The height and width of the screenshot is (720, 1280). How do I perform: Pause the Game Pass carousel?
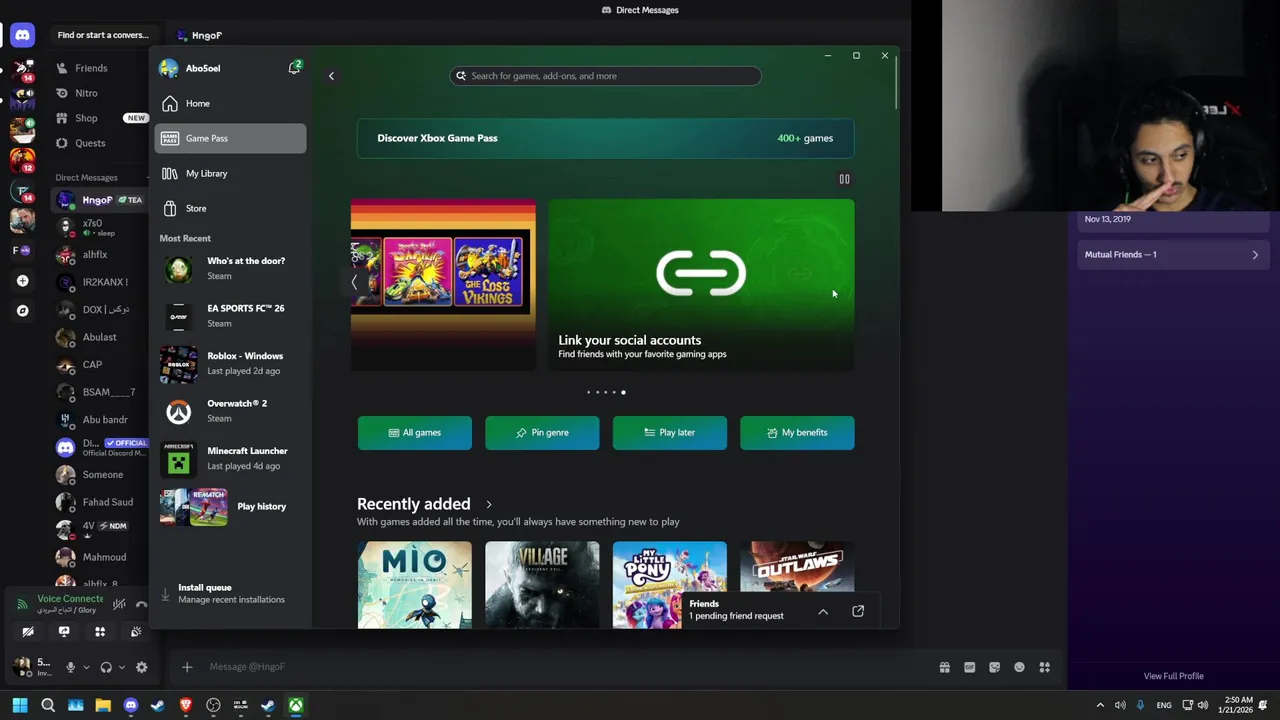844,179
